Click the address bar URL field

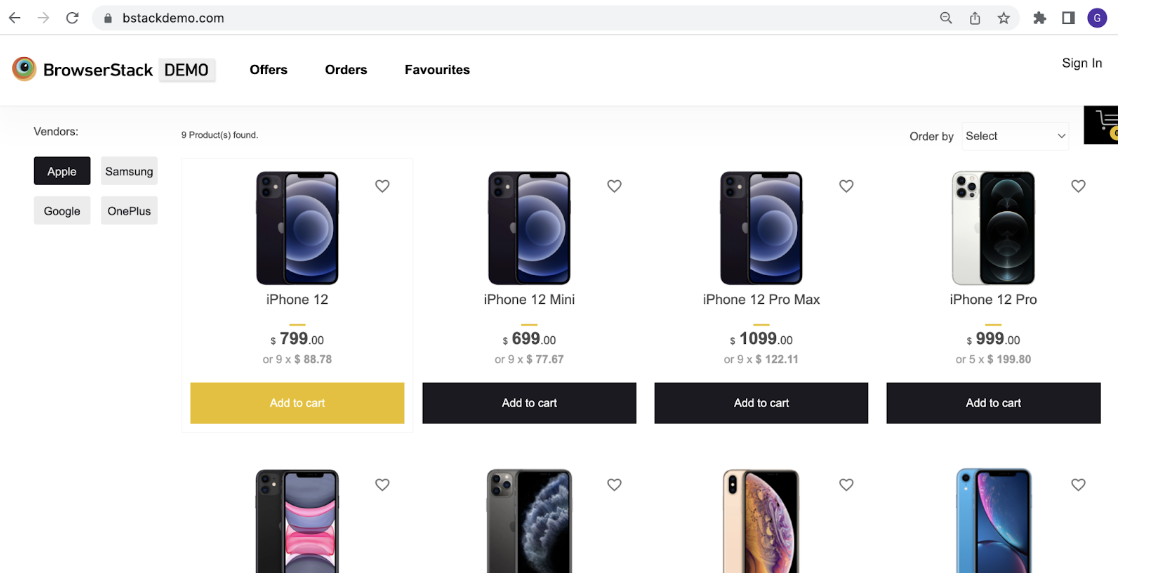(500, 18)
